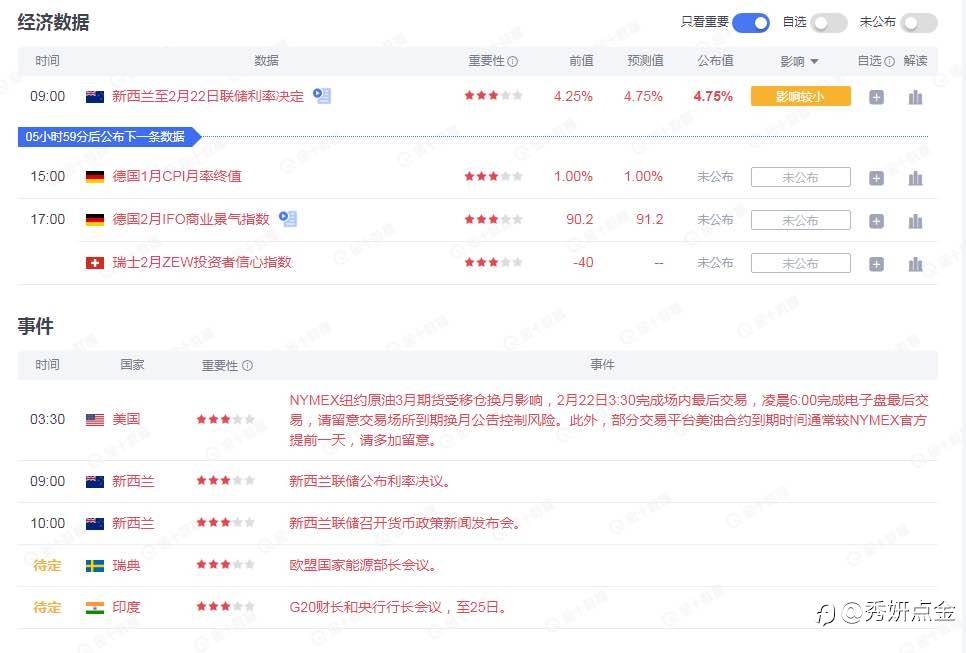Click info icon beside 重要性 in events header

pyautogui.click(x=247, y=365)
